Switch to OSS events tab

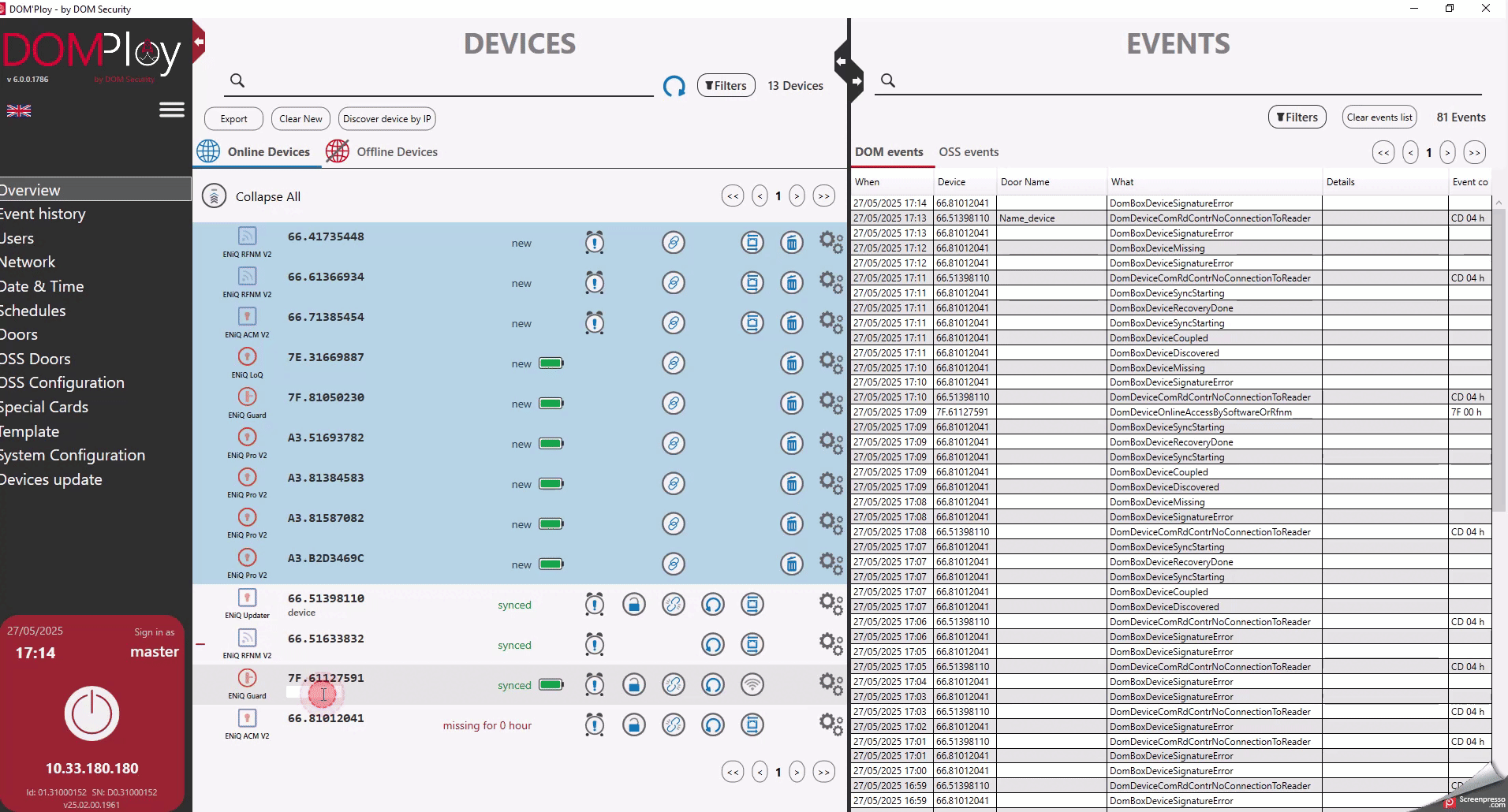(969, 152)
